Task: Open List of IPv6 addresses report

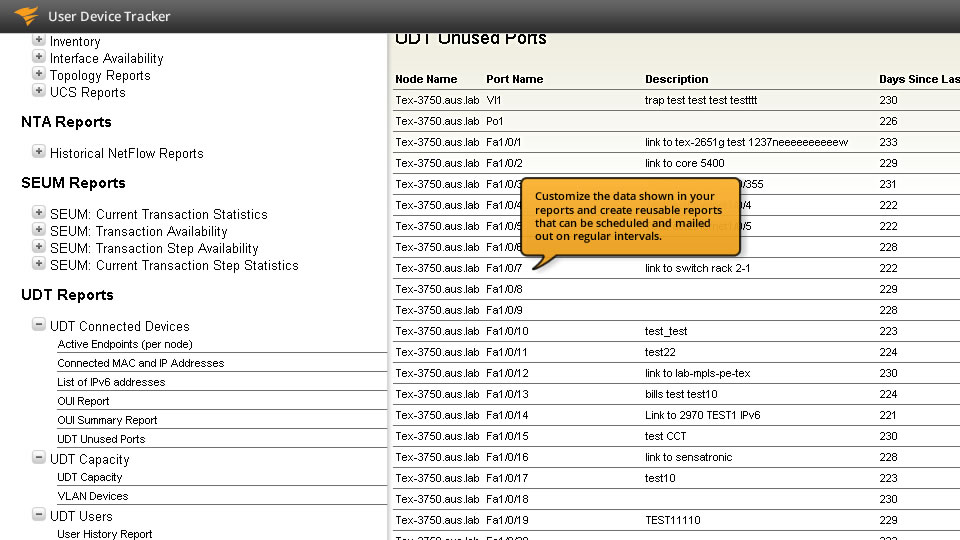Action: coord(111,382)
